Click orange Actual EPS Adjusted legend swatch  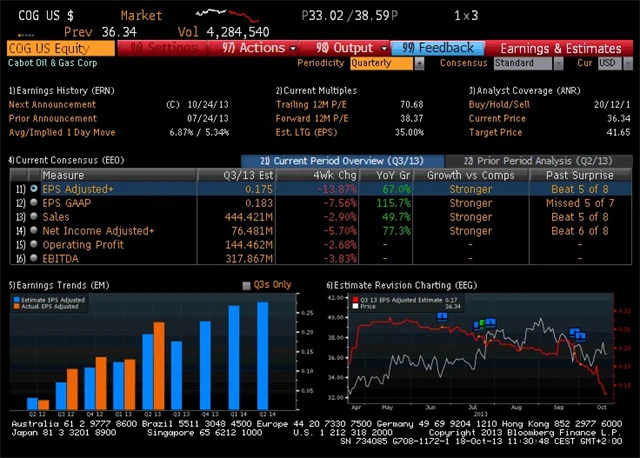tap(16, 306)
